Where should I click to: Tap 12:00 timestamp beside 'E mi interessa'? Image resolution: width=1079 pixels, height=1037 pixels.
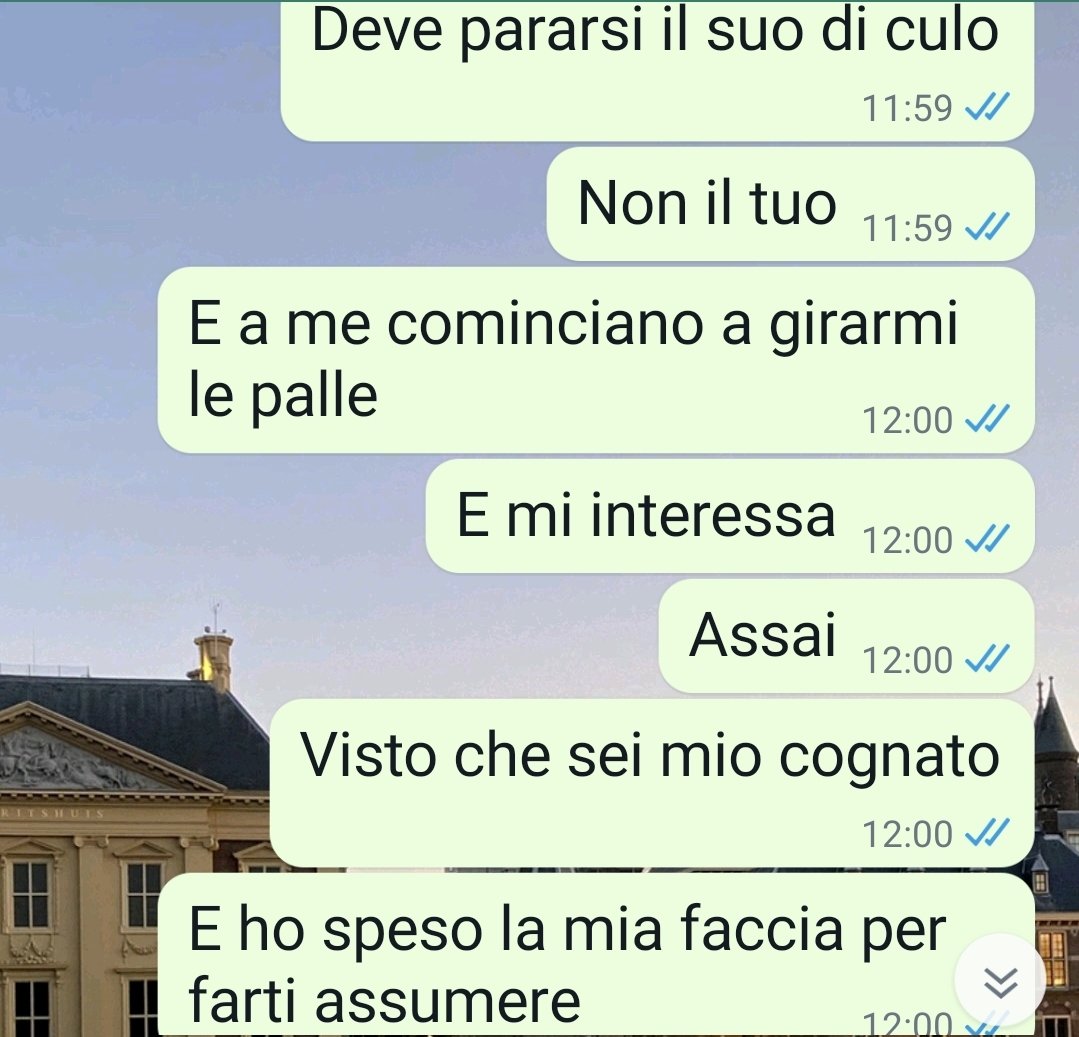click(x=907, y=539)
